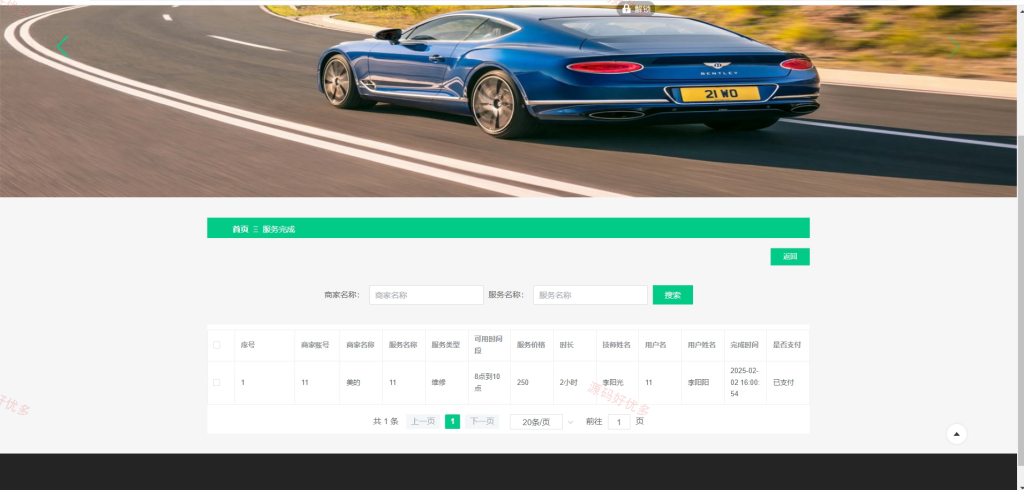
Task: Click the 8点到10点 time slot cell
Action: (x=487, y=382)
